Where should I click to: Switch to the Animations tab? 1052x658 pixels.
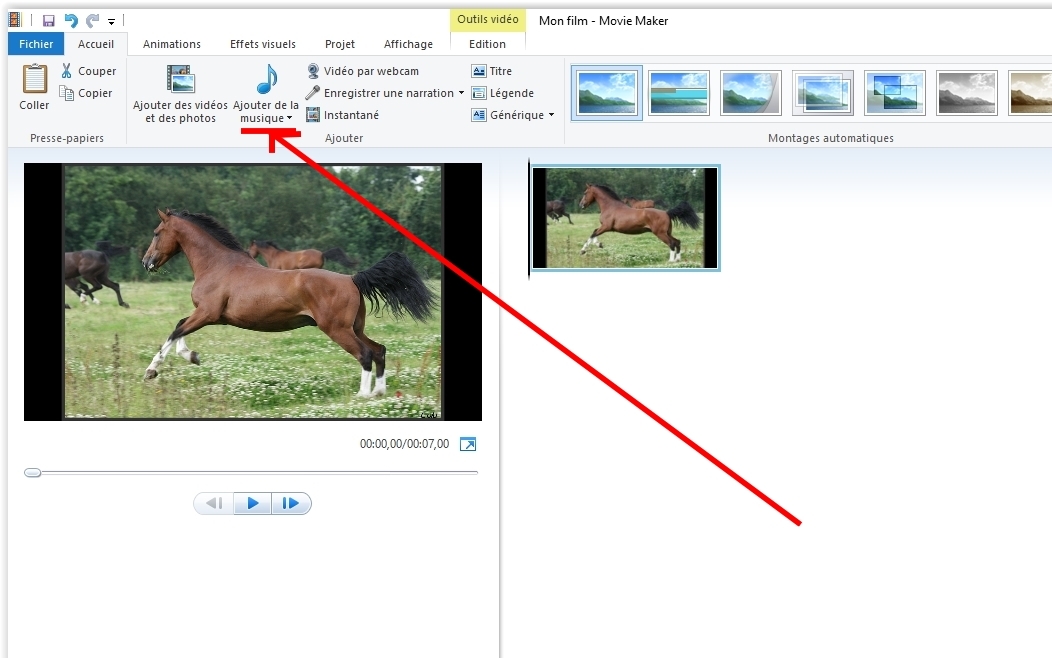[171, 44]
